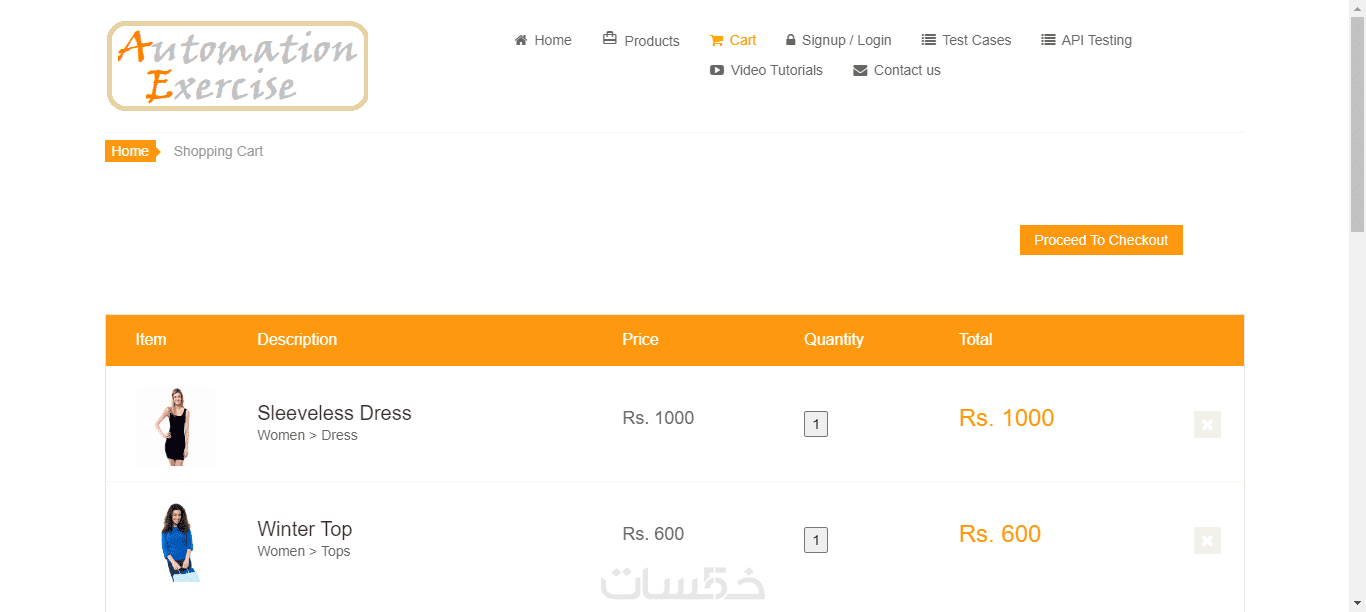This screenshot has height=612, width=1366.
Task: Click the Sleeveless Dress quantity box
Action: click(x=816, y=425)
